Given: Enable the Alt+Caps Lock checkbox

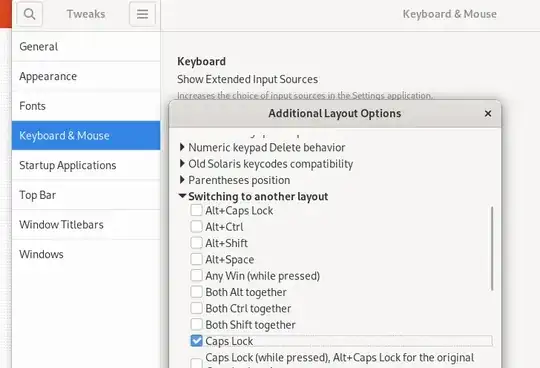Looking at the screenshot, I should pyautogui.click(x=196, y=210).
